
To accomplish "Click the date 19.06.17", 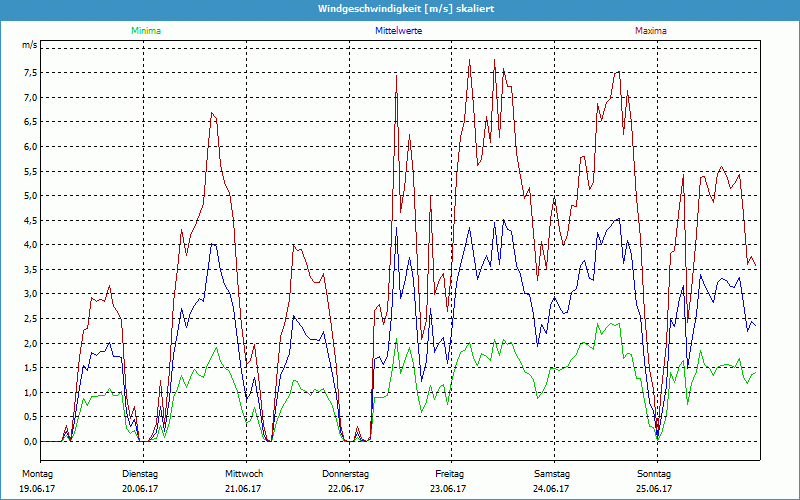I will point(37,489).
